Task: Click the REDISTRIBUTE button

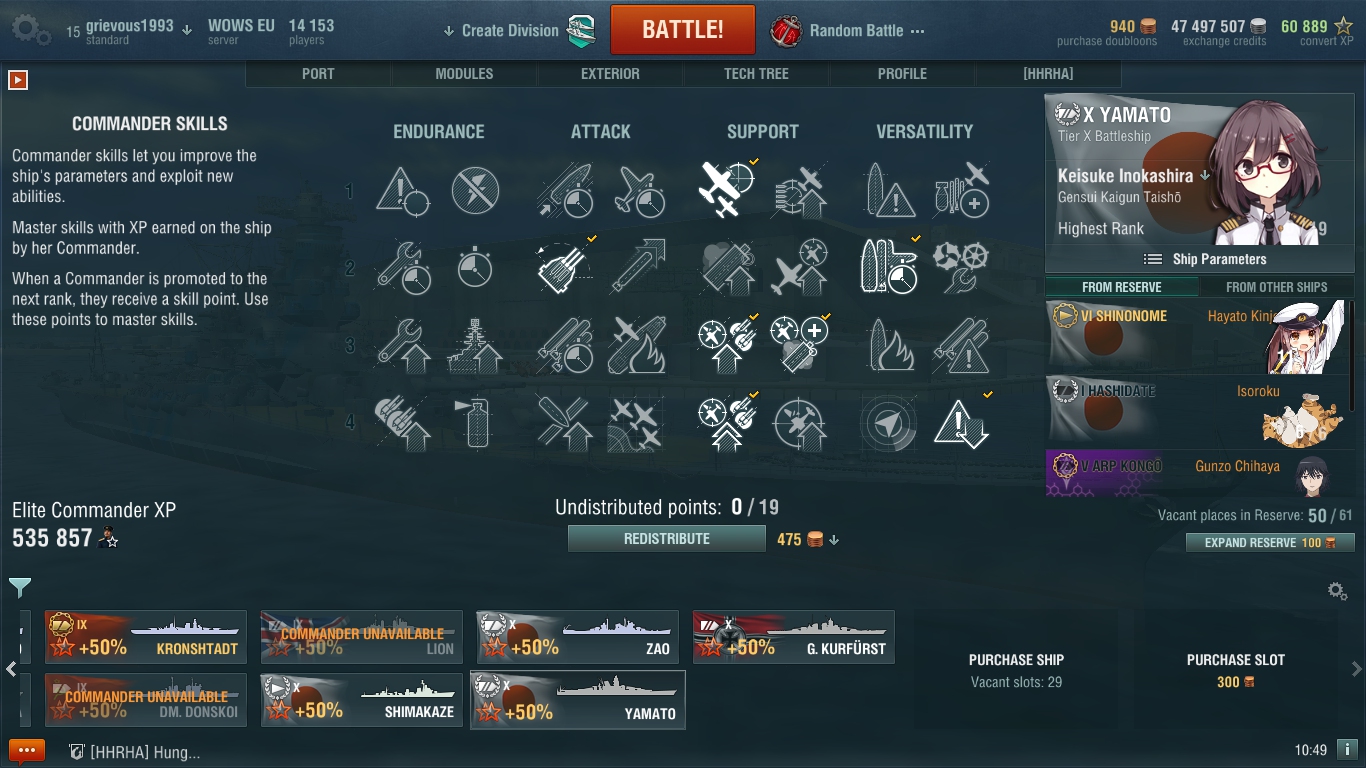Action: pos(667,539)
